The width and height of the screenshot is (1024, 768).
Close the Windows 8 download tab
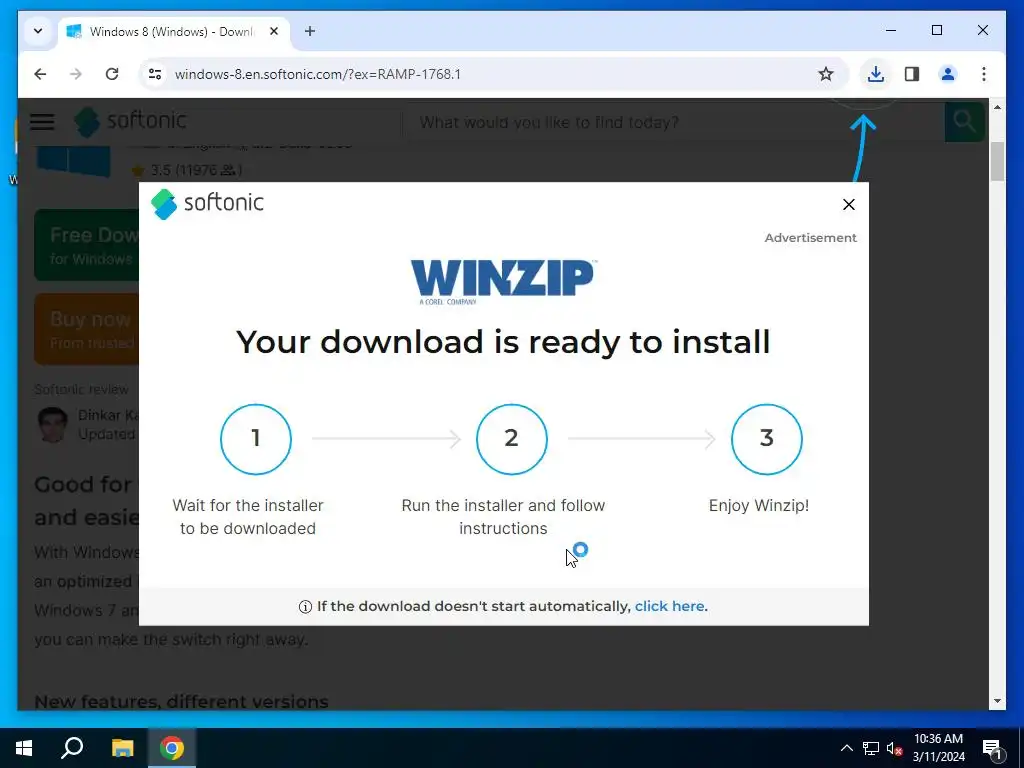pyautogui.click(x=274, y=31)
